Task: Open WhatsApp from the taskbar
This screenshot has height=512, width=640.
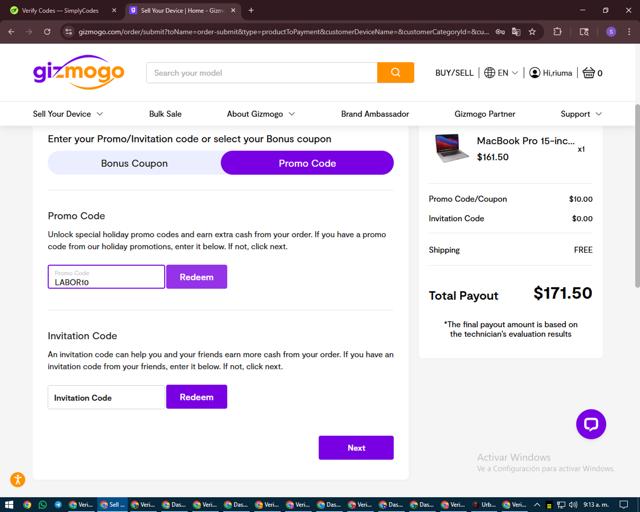Action: coord(42,505)
